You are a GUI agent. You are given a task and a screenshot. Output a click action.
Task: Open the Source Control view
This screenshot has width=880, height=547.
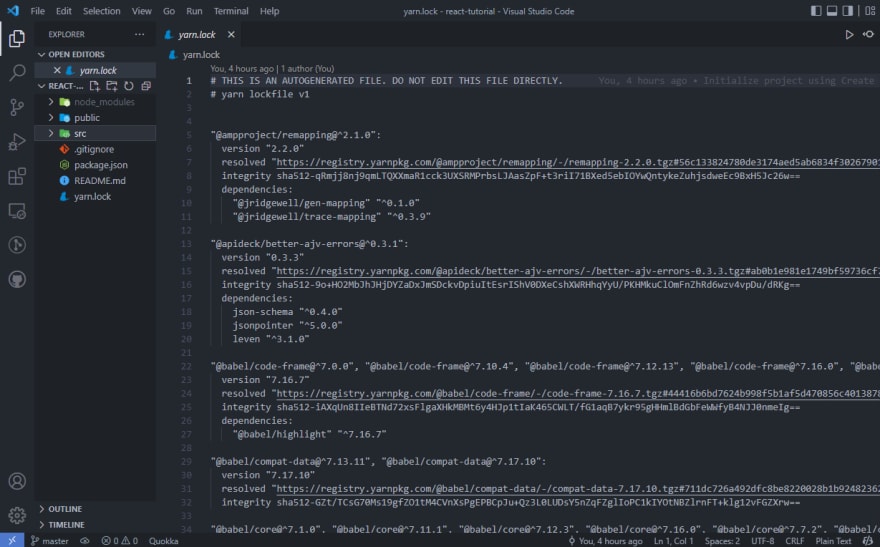point(17,107)
